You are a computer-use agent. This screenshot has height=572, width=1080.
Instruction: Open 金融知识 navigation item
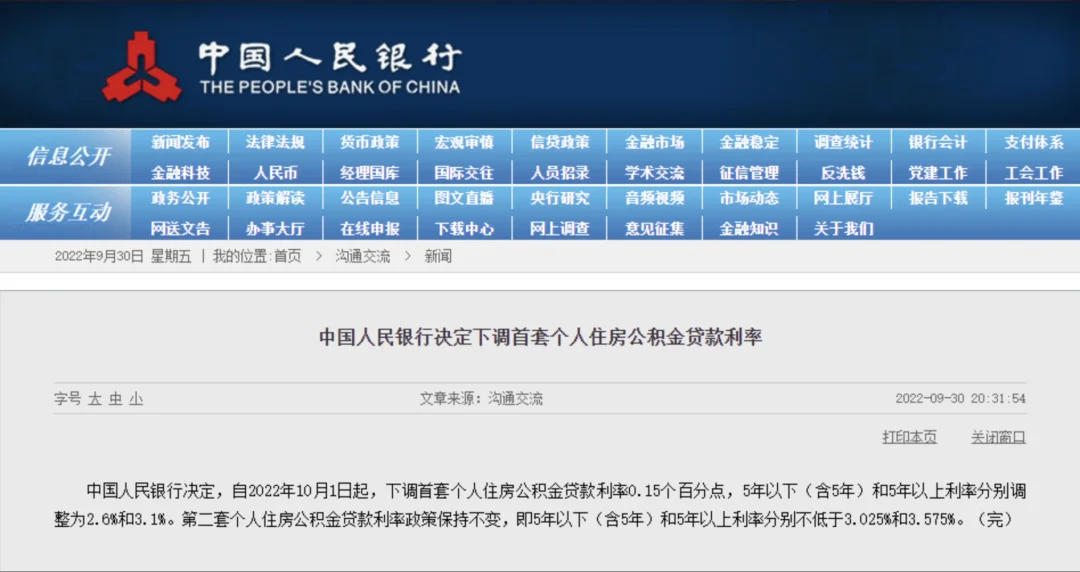tap(749, 228)
